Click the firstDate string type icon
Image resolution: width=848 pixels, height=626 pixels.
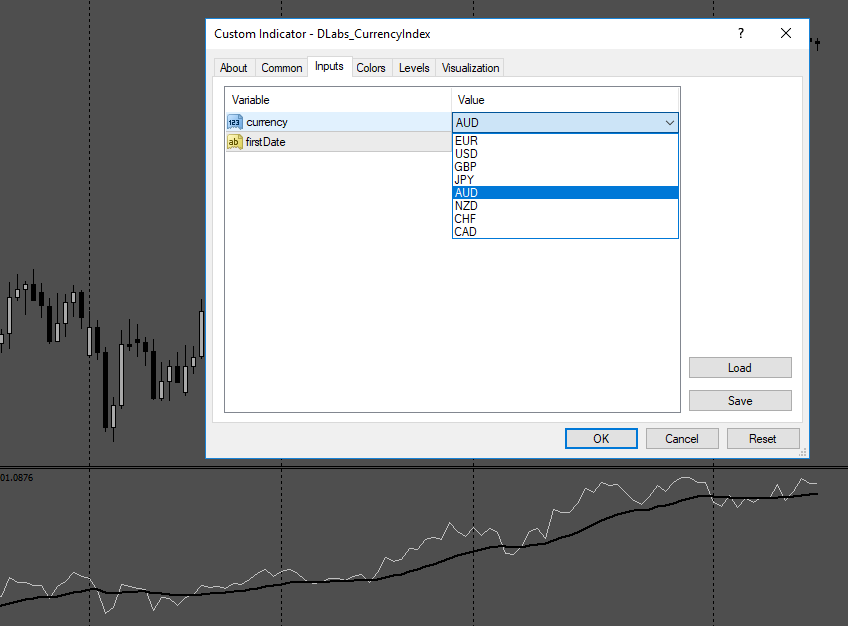(x=235, y=142)
